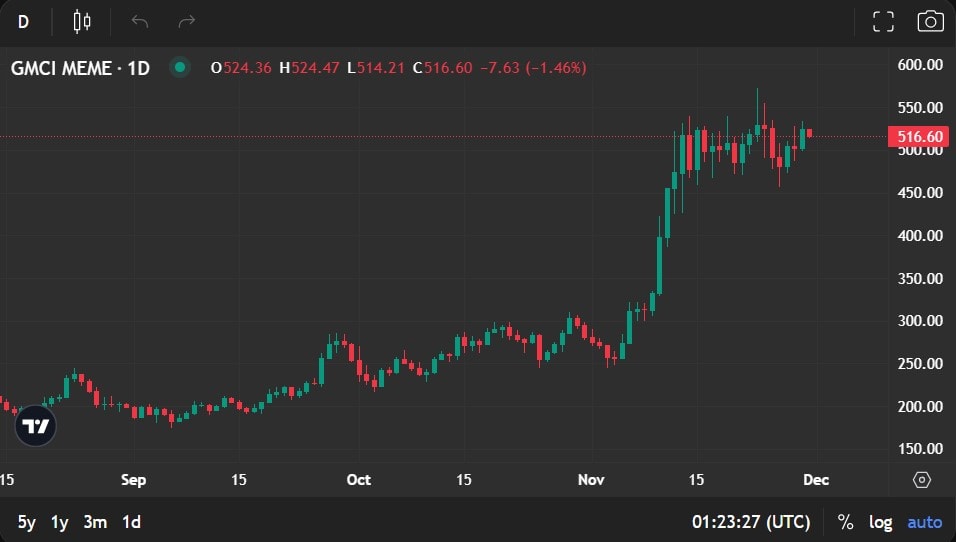Switch to the 3m time range

95,522
